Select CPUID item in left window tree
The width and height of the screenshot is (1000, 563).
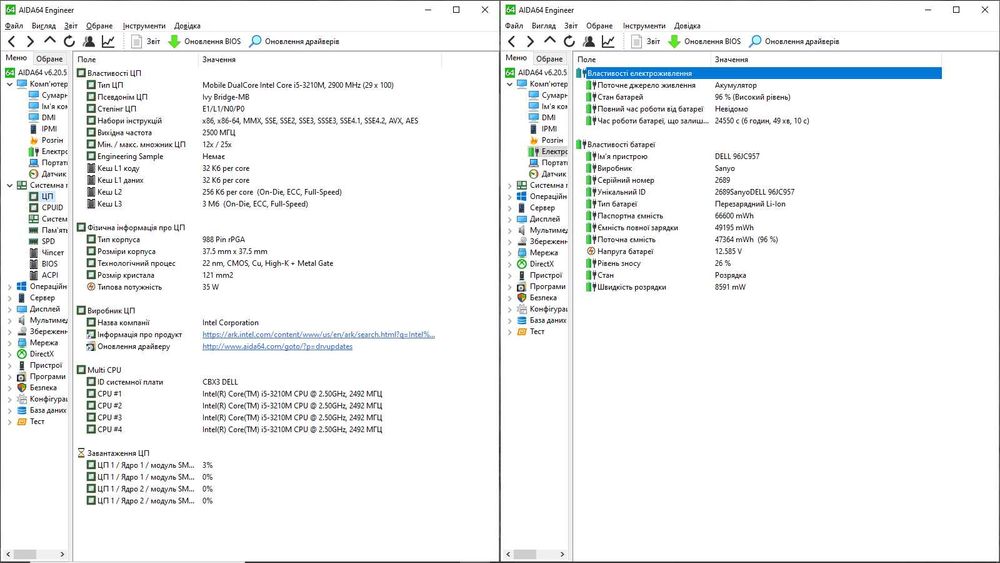52,208
